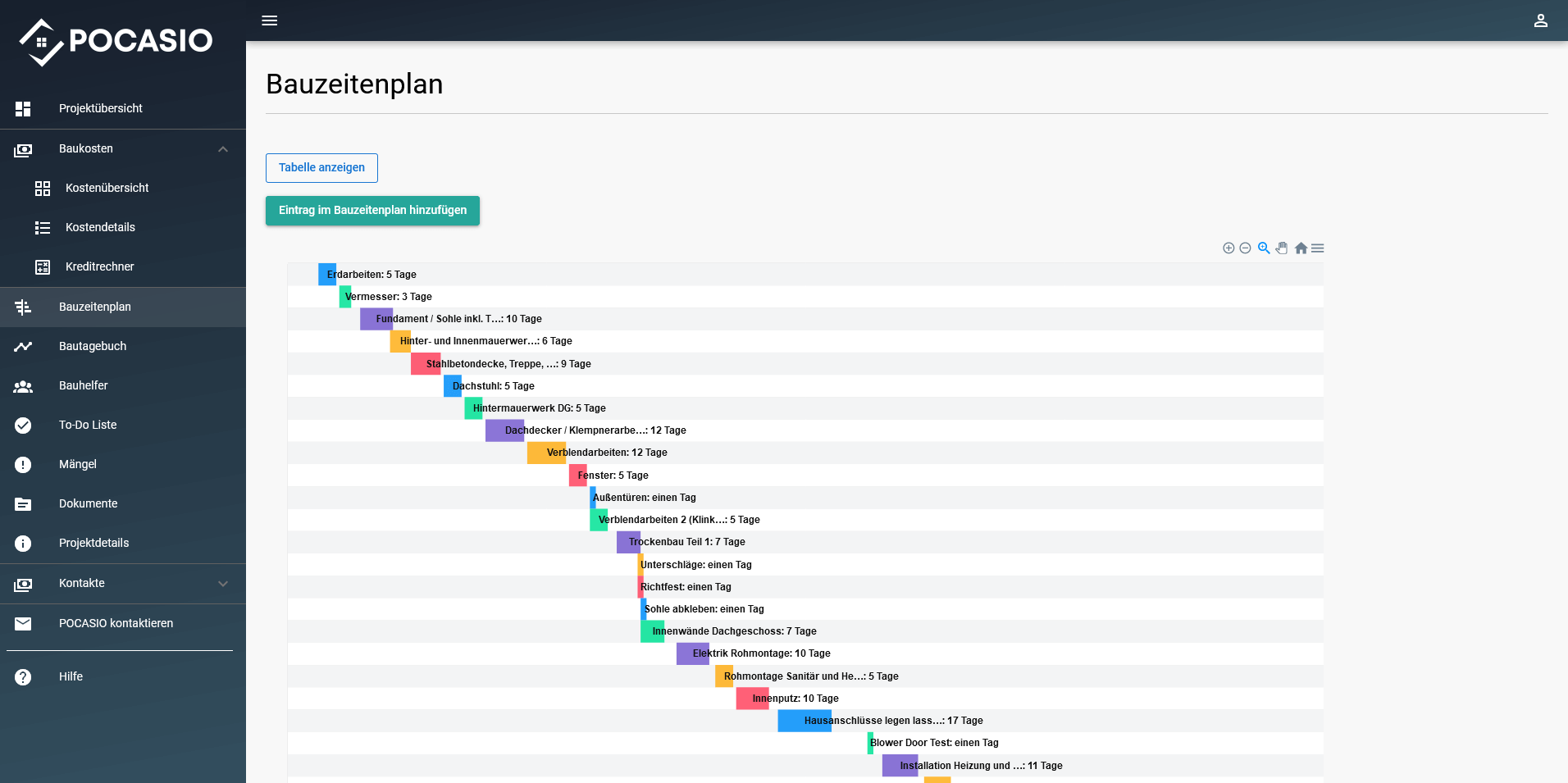
Task: Open the chart export menu icon
Action: coord(1318,248)
